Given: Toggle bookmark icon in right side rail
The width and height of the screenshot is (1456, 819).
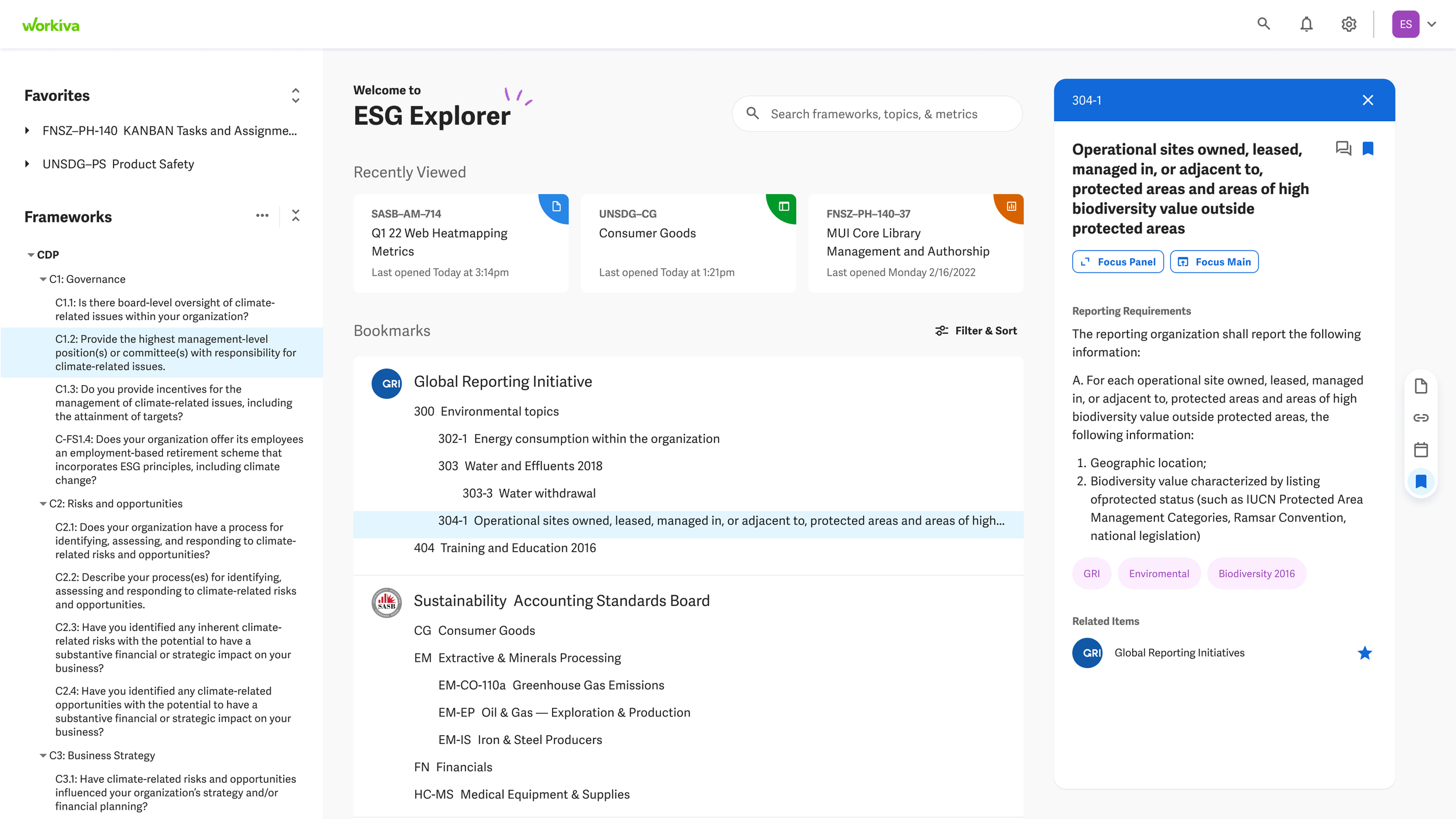Looking at the screenshot, I should 1420,481.
